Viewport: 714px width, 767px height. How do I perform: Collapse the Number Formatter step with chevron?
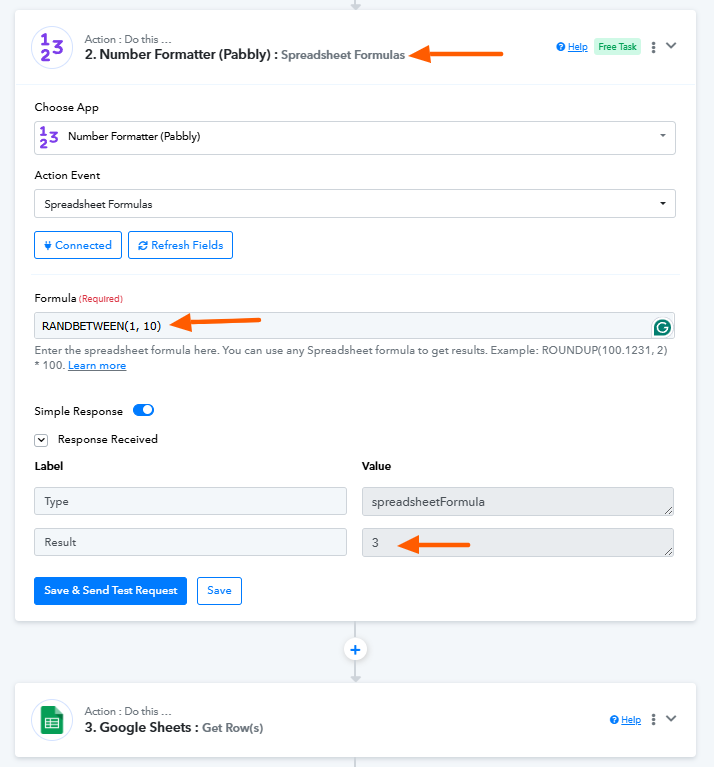[672, 46]
